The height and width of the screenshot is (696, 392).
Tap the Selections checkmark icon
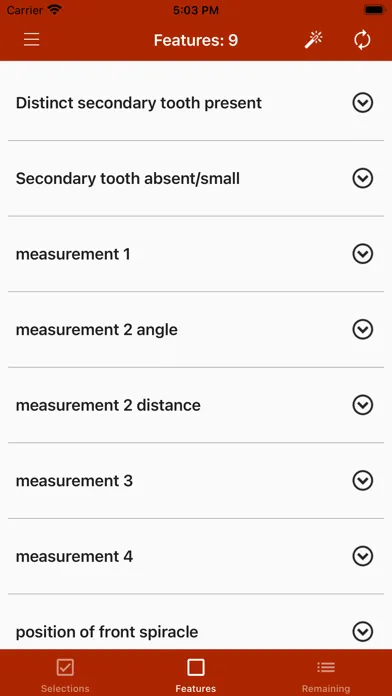65,667
